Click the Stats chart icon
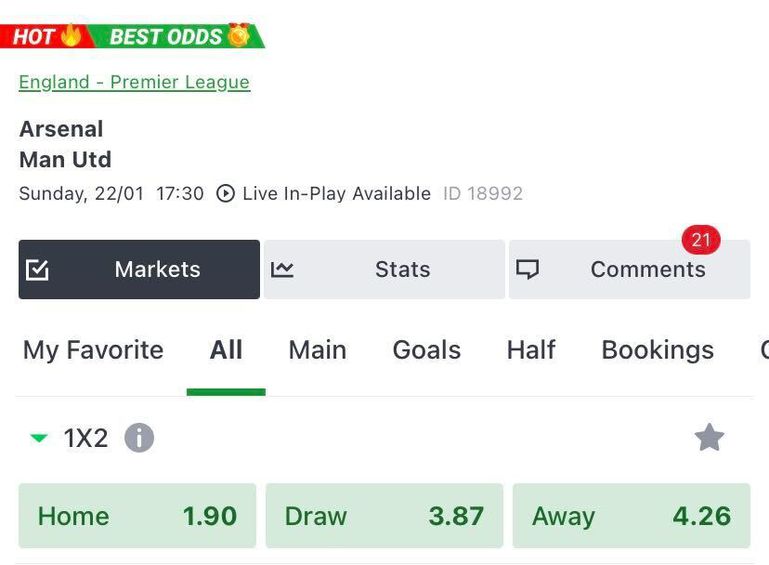The image size is (769, 565). coord(282,270)
